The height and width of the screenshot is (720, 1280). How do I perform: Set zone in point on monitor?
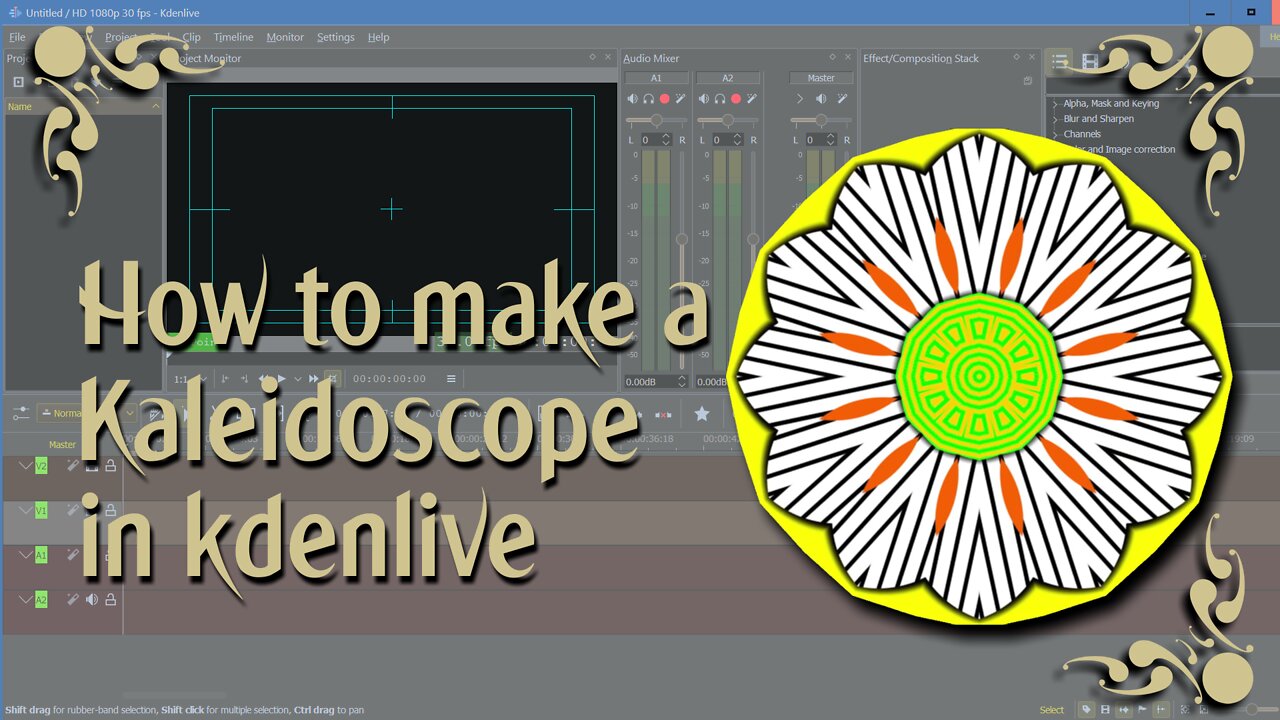point(225,379)
